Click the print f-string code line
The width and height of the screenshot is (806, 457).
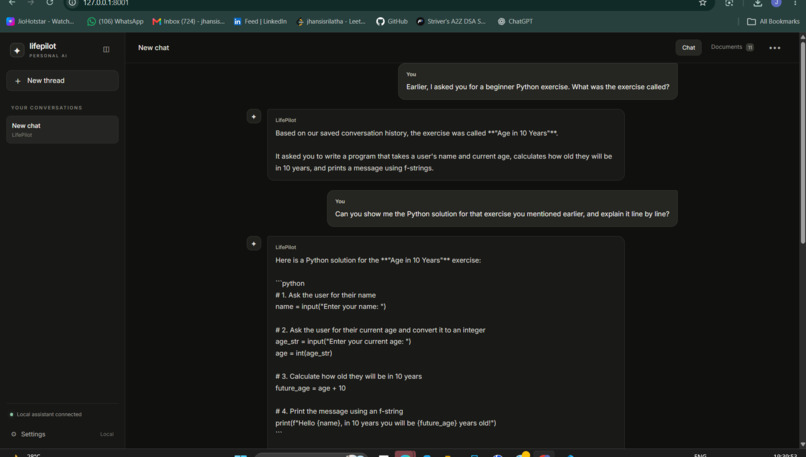point(386,423)
